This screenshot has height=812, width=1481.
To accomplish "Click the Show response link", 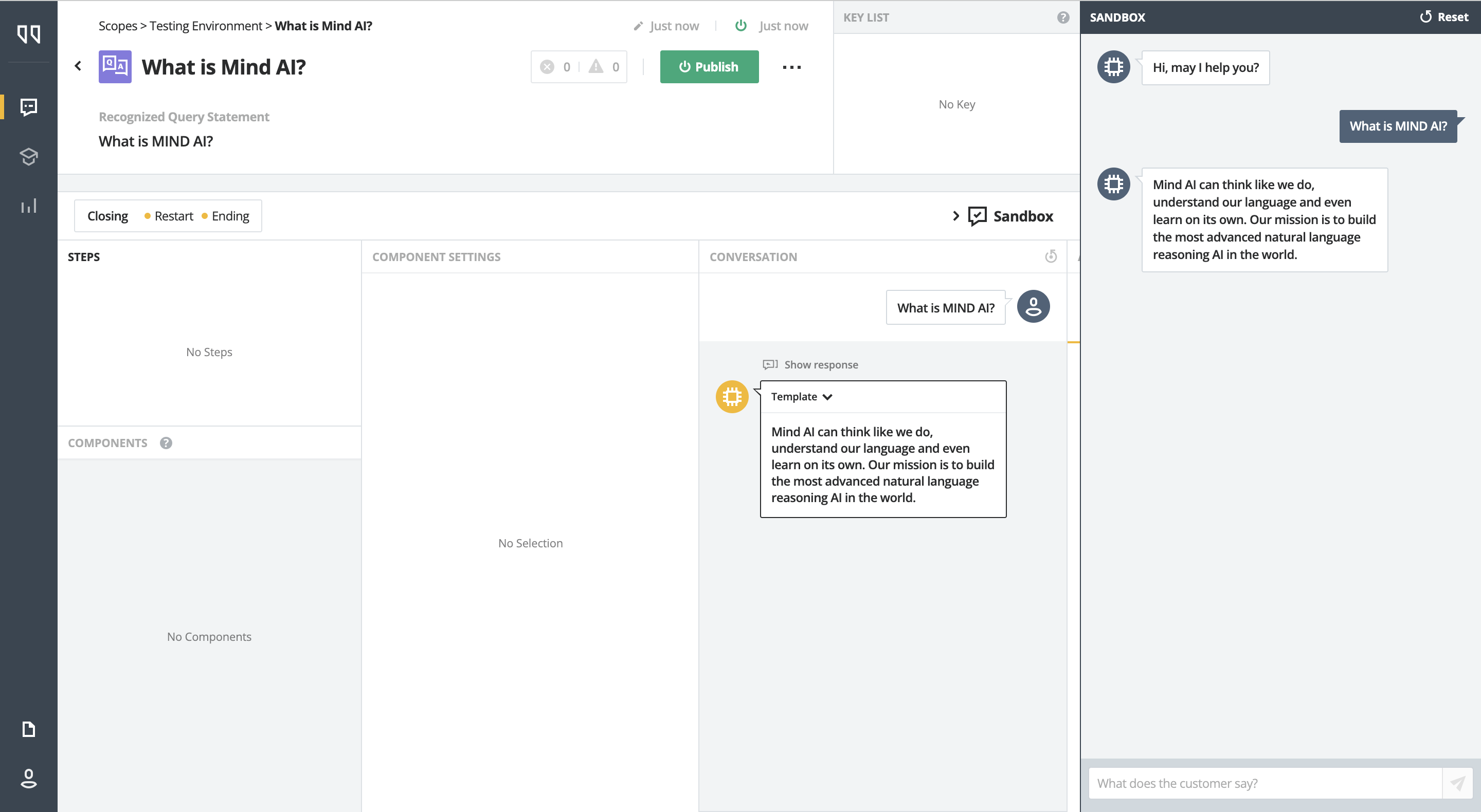I will tap(821, 364).
